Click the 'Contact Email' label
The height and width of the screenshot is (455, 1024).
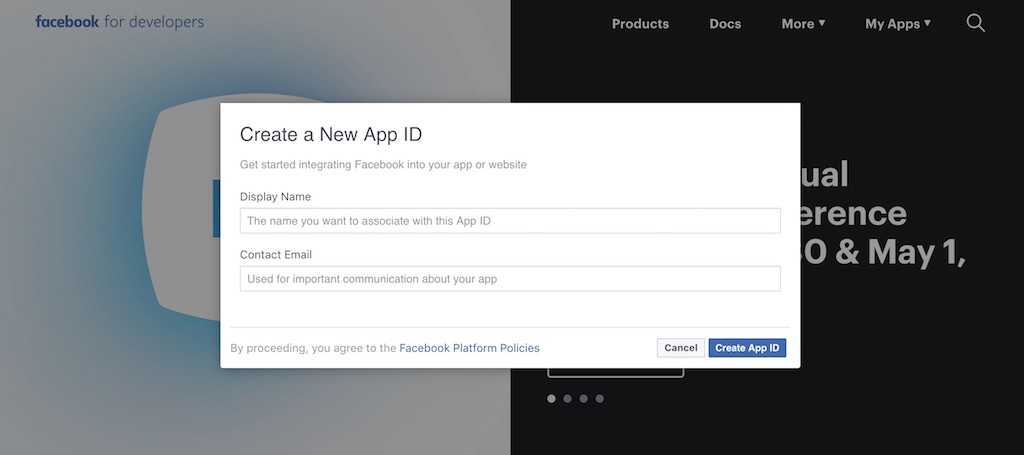tap(276, 255)
